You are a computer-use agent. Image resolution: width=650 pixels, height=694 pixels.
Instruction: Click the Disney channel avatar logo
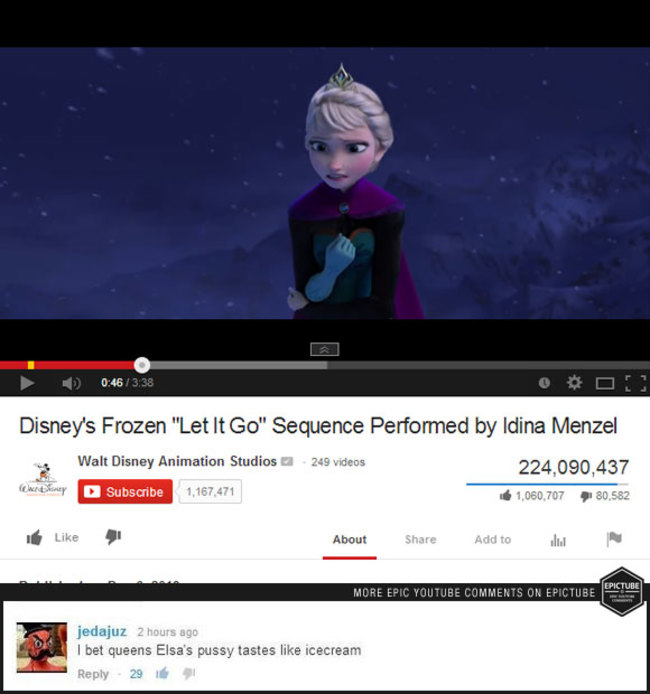[43, 479]
